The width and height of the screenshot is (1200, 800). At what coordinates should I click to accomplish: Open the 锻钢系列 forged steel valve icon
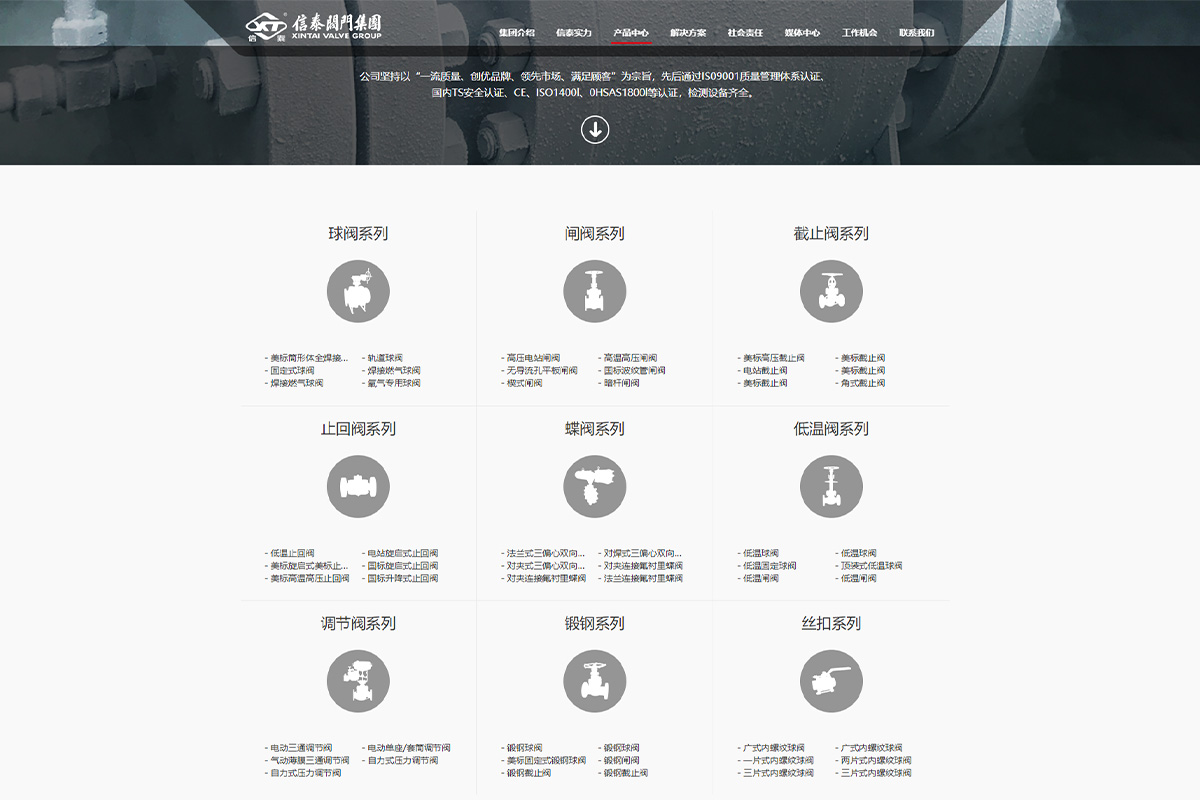(595, 681)
